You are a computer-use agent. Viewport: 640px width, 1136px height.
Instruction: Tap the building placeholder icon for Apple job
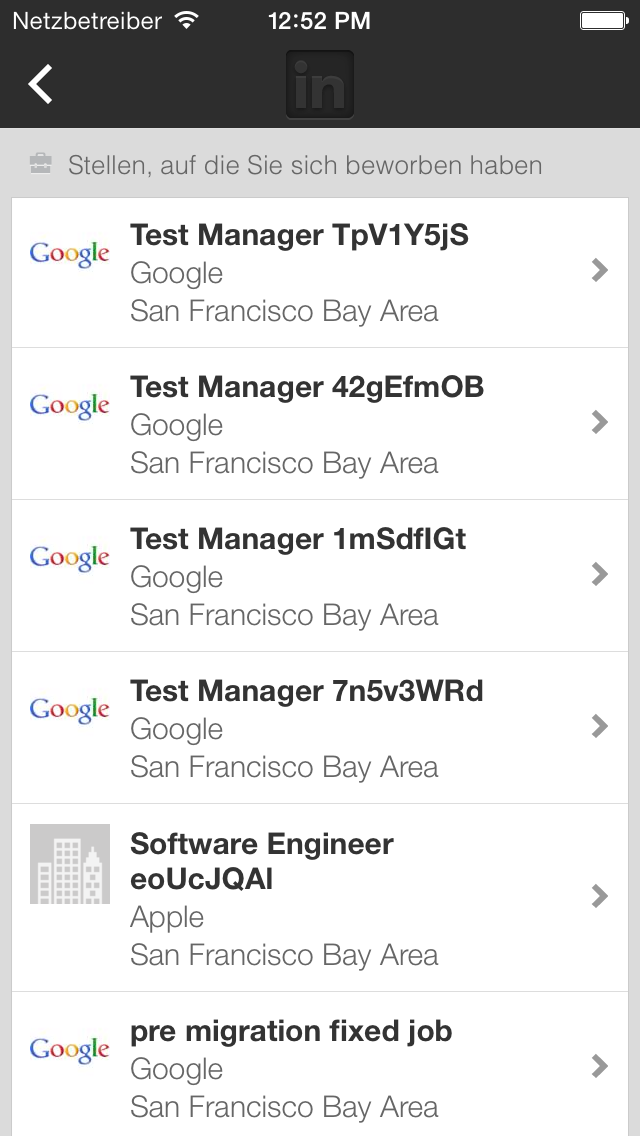click(x=70, y=864)
